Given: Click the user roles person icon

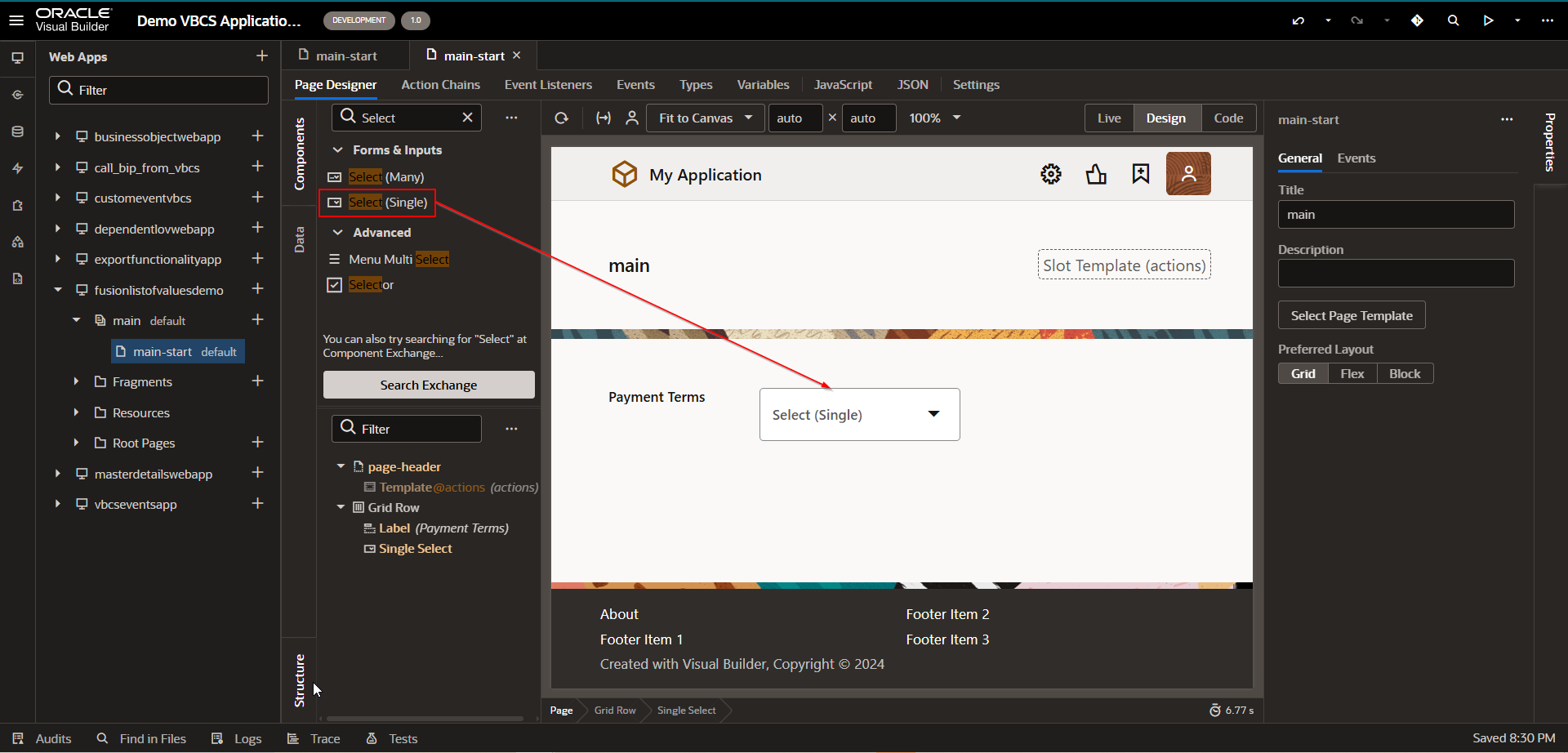Looking at the screenshot, I should pyautogui.click(x=632, y=118).
